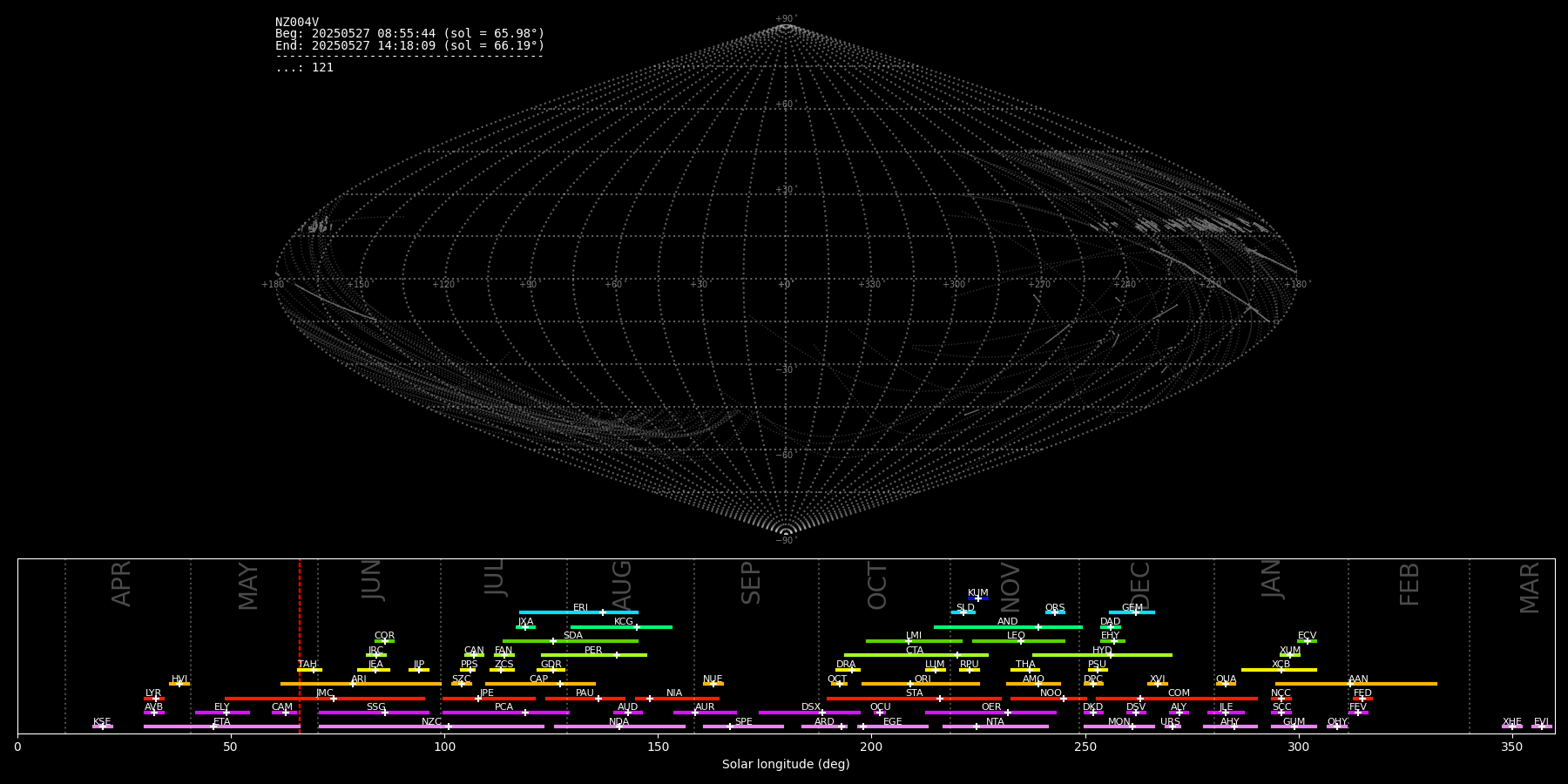Image resolution: width=1568 pixels, height=784 pixels.
Task: Click the SEP month label
Action: click(x=750, y=583)
